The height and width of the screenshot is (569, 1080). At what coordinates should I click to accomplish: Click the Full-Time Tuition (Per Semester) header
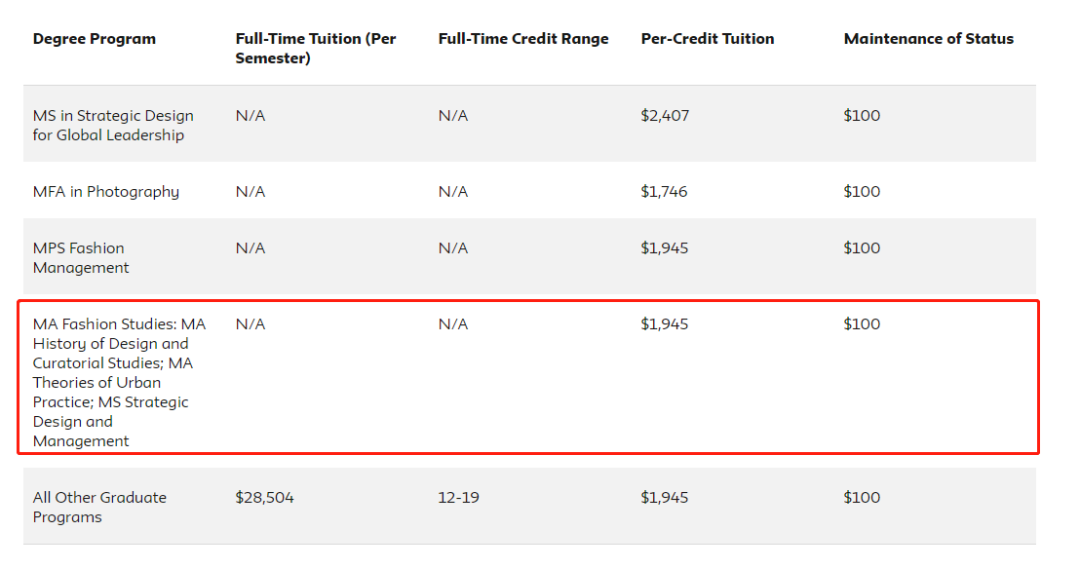pyautogui.click(x=315, y=48)
